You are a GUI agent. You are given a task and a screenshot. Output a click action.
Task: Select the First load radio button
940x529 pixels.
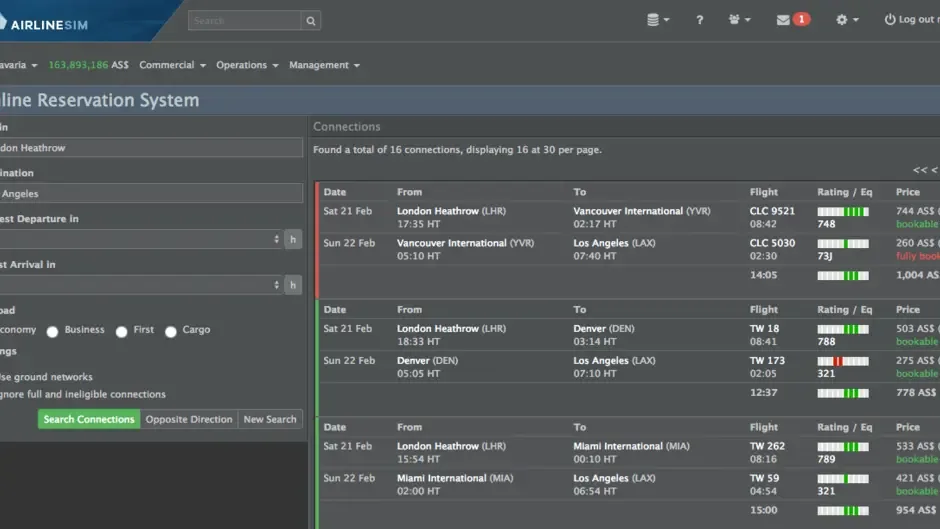tap(122, 332)
